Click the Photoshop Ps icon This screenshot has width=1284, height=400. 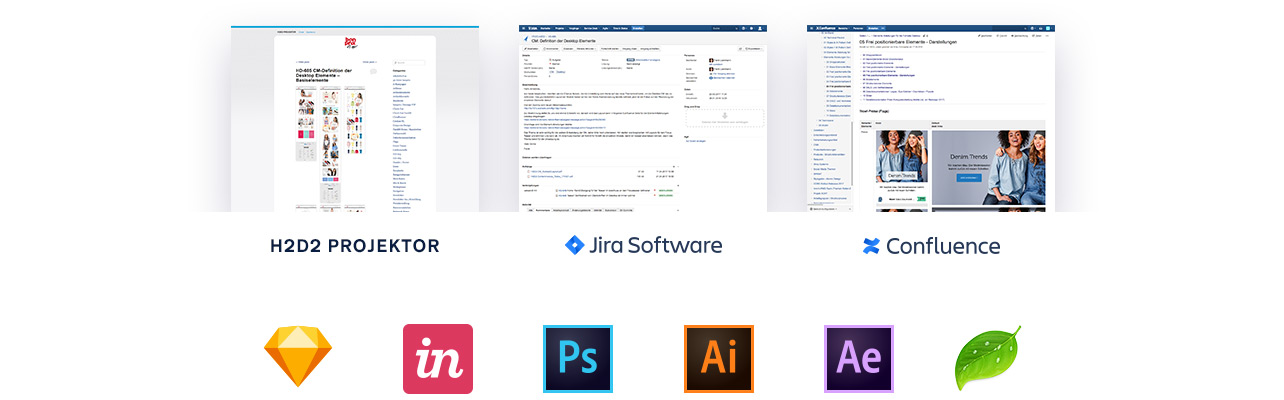click(578, 359)
